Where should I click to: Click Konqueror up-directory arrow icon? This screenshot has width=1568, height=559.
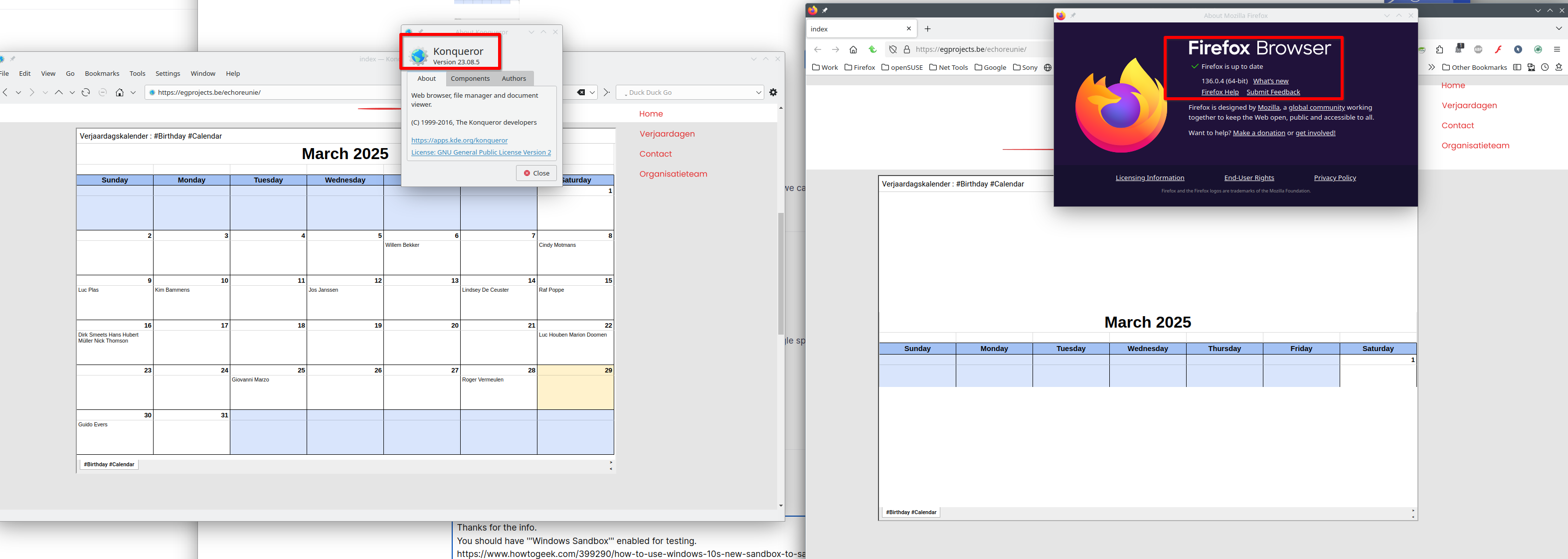click(59, 93)
